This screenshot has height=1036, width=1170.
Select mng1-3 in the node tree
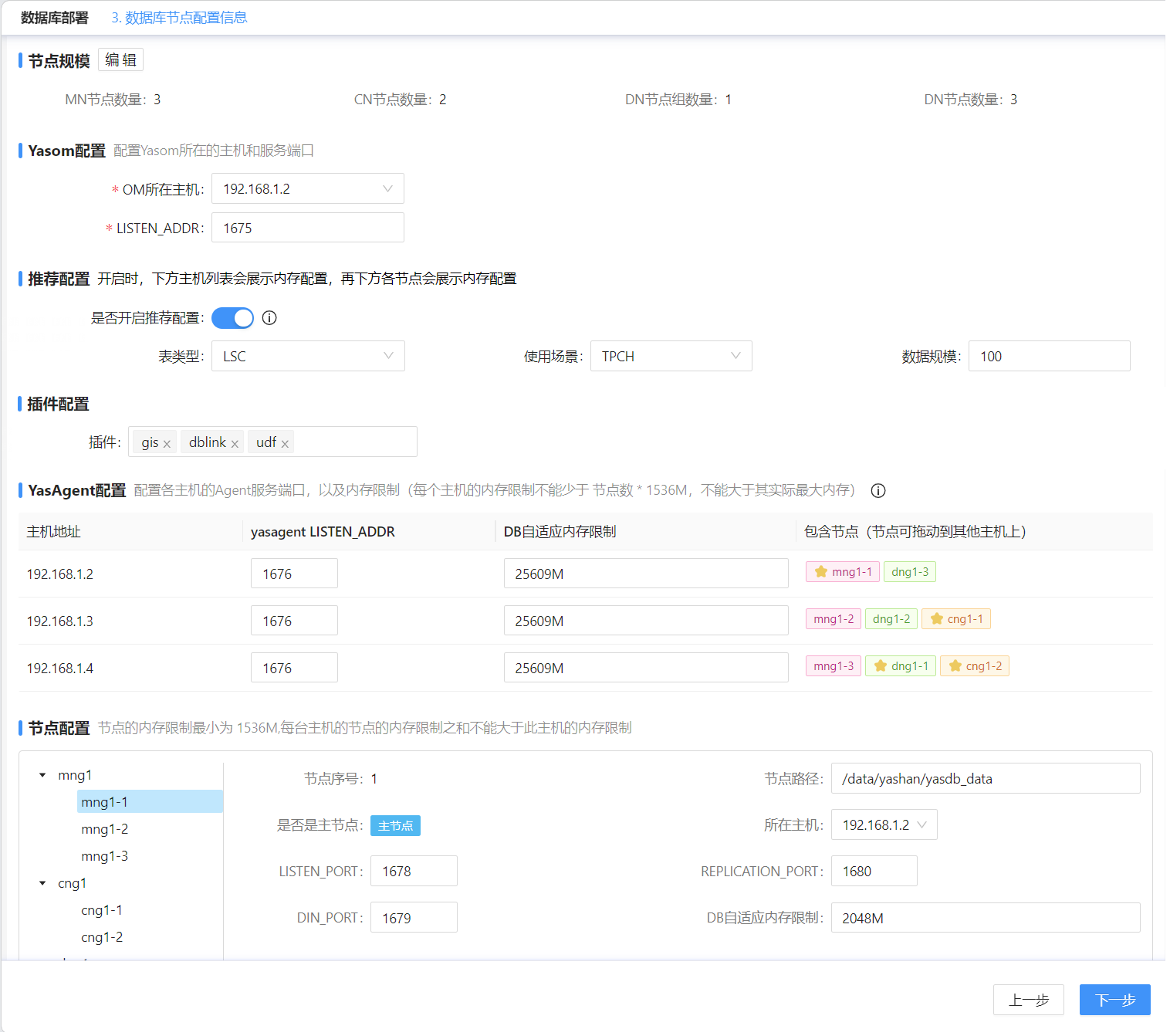click(105, 856)
